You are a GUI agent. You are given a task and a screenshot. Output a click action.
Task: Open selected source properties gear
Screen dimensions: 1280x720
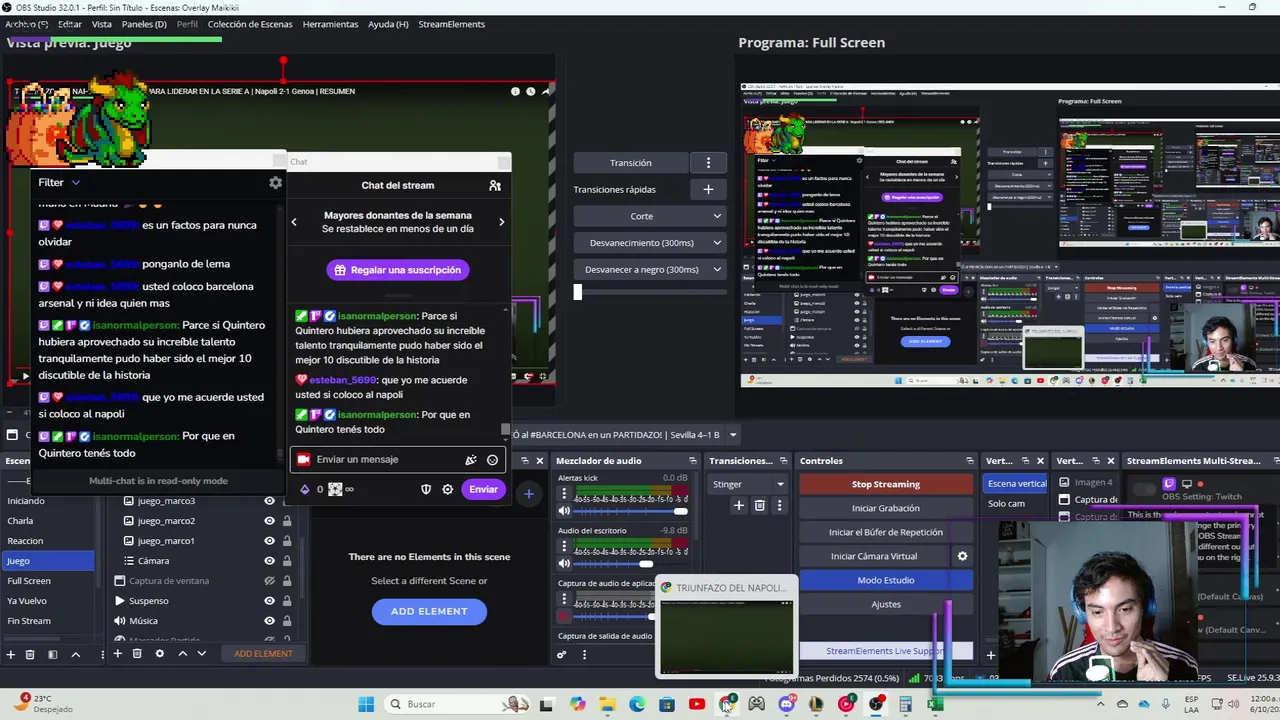pos(159,654)
